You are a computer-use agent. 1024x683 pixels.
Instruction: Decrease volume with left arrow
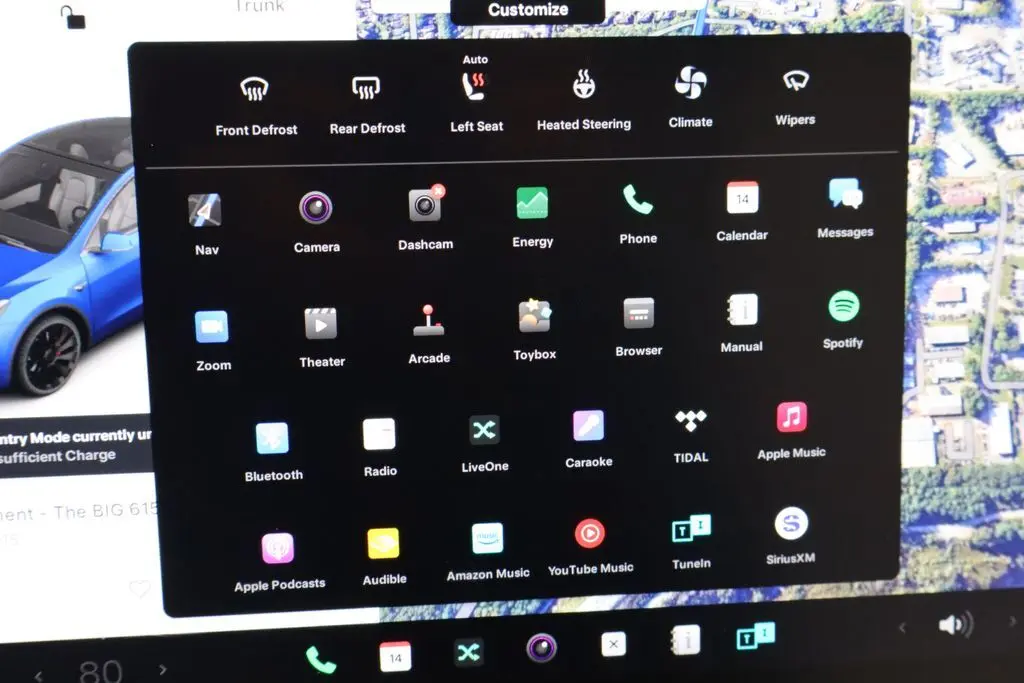[903, 628]
